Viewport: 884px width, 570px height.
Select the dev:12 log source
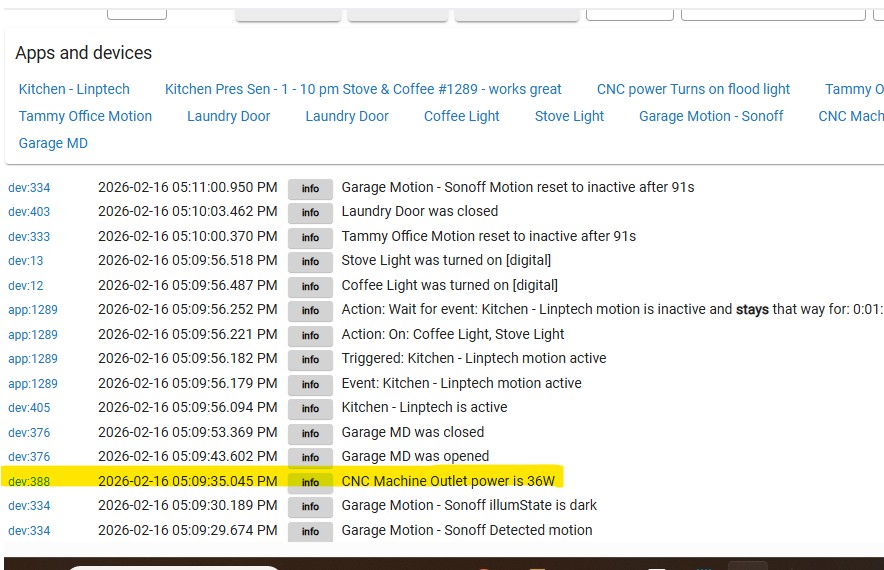click(26, 286)
